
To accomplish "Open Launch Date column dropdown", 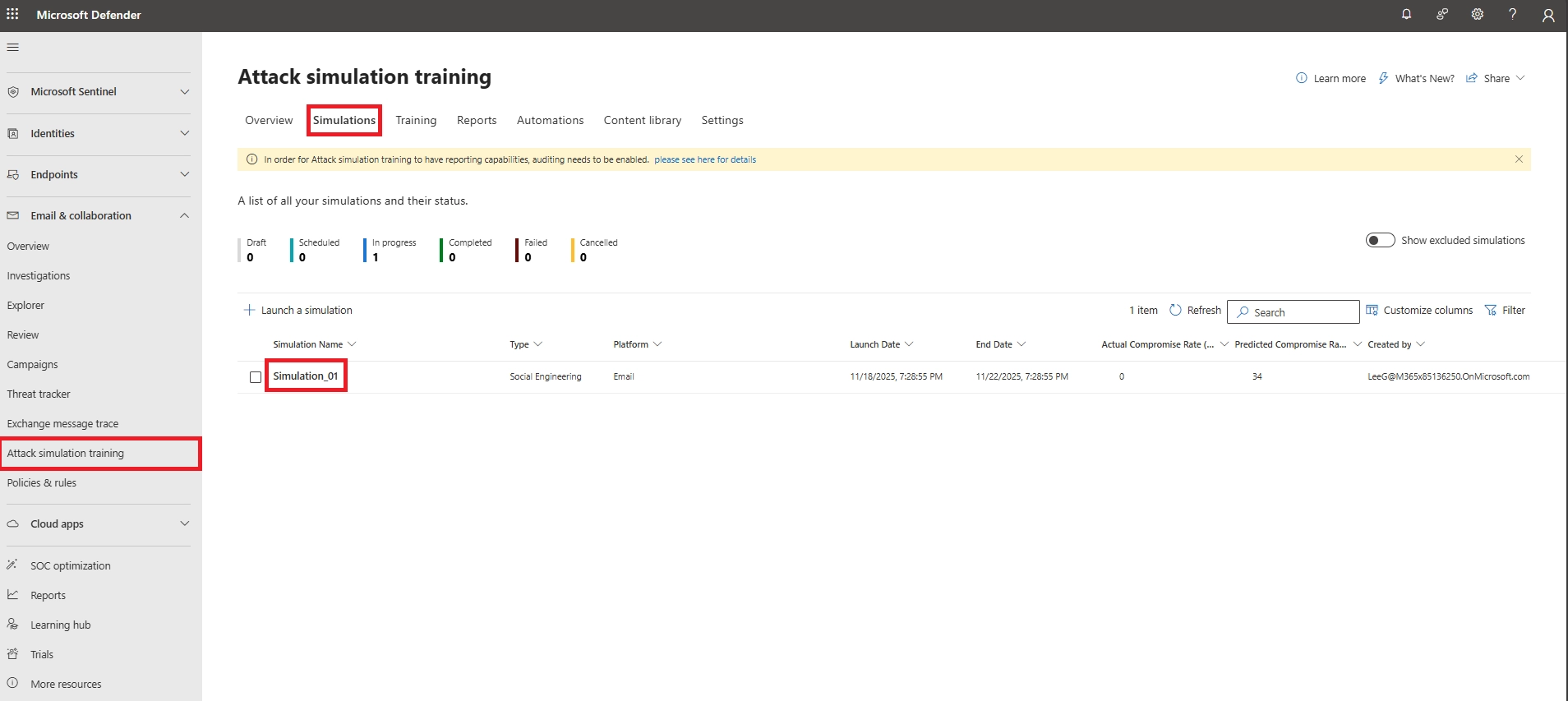I will [x=909, y=344].
